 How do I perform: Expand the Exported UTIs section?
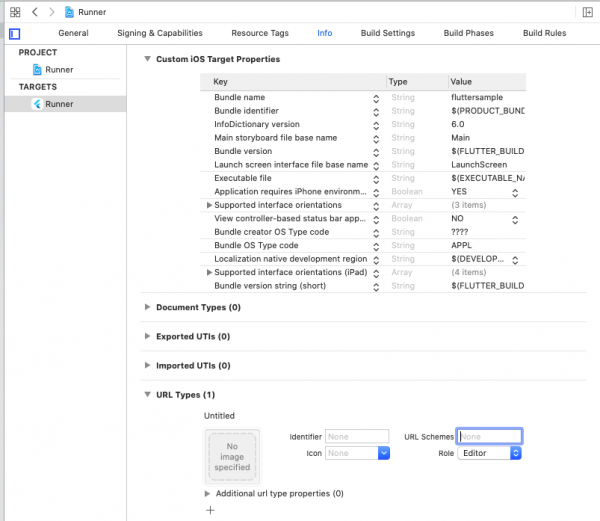148,336
